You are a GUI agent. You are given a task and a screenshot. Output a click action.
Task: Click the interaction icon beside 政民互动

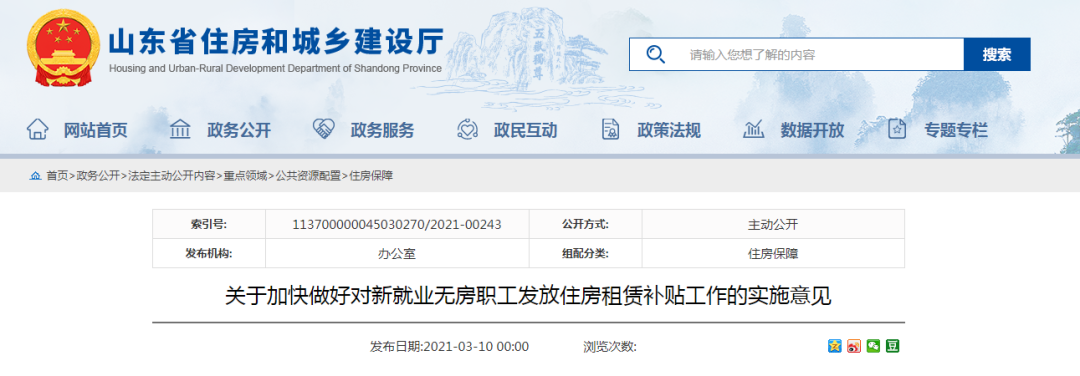(467, 129)
